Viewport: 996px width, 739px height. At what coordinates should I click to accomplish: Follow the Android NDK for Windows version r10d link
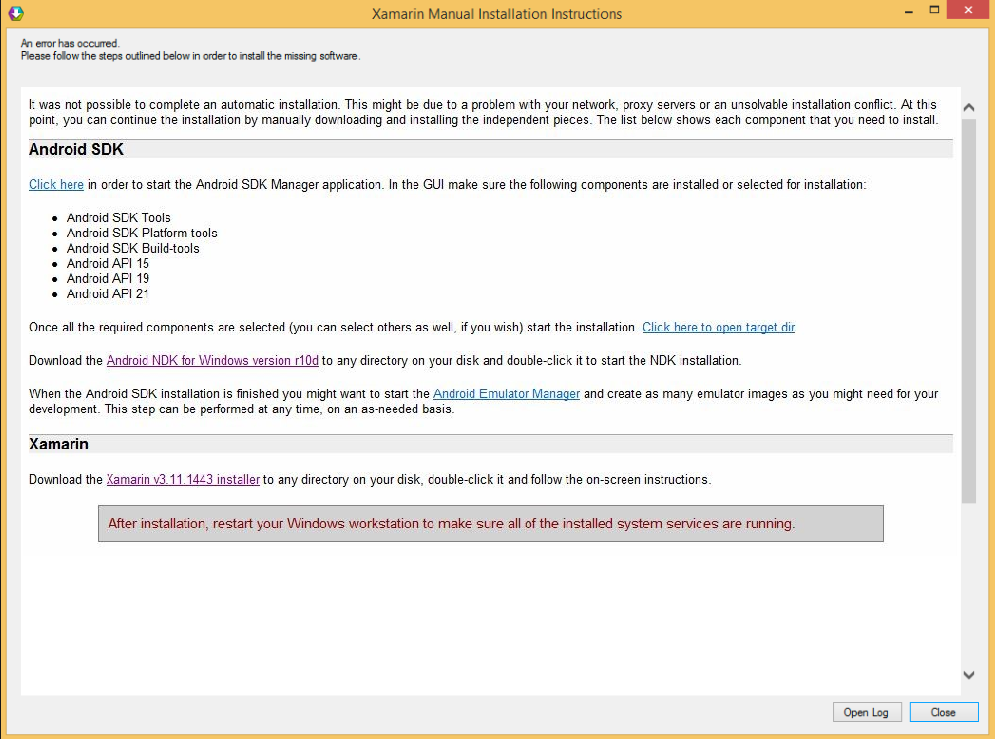tap(213, 360)
